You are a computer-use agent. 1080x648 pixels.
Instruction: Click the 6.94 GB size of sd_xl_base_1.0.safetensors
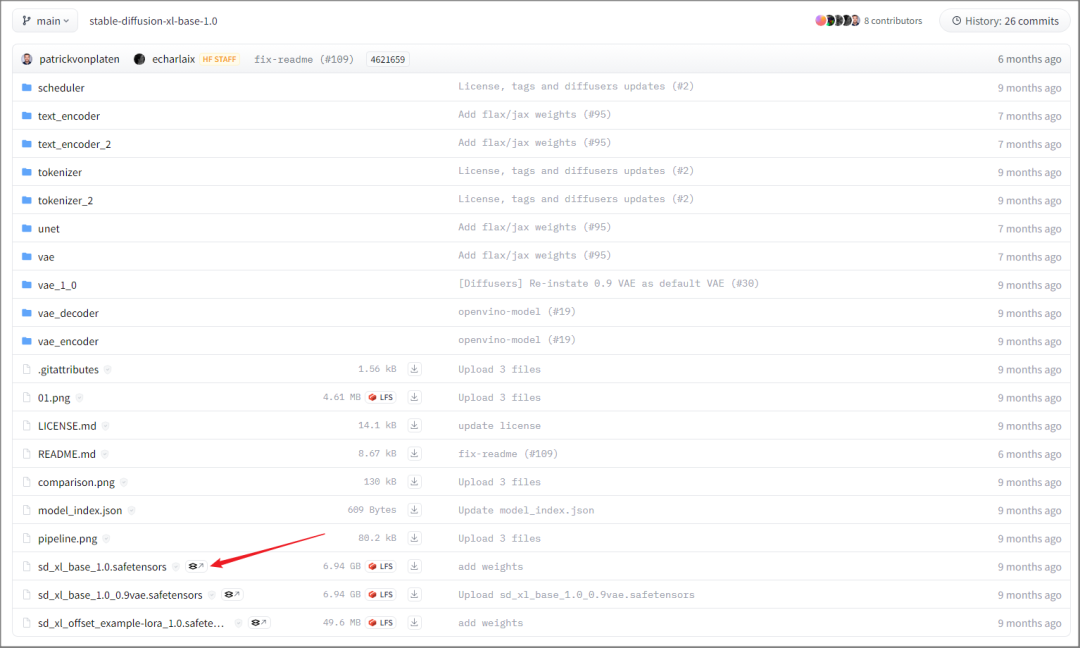click(x=342, y=567)
